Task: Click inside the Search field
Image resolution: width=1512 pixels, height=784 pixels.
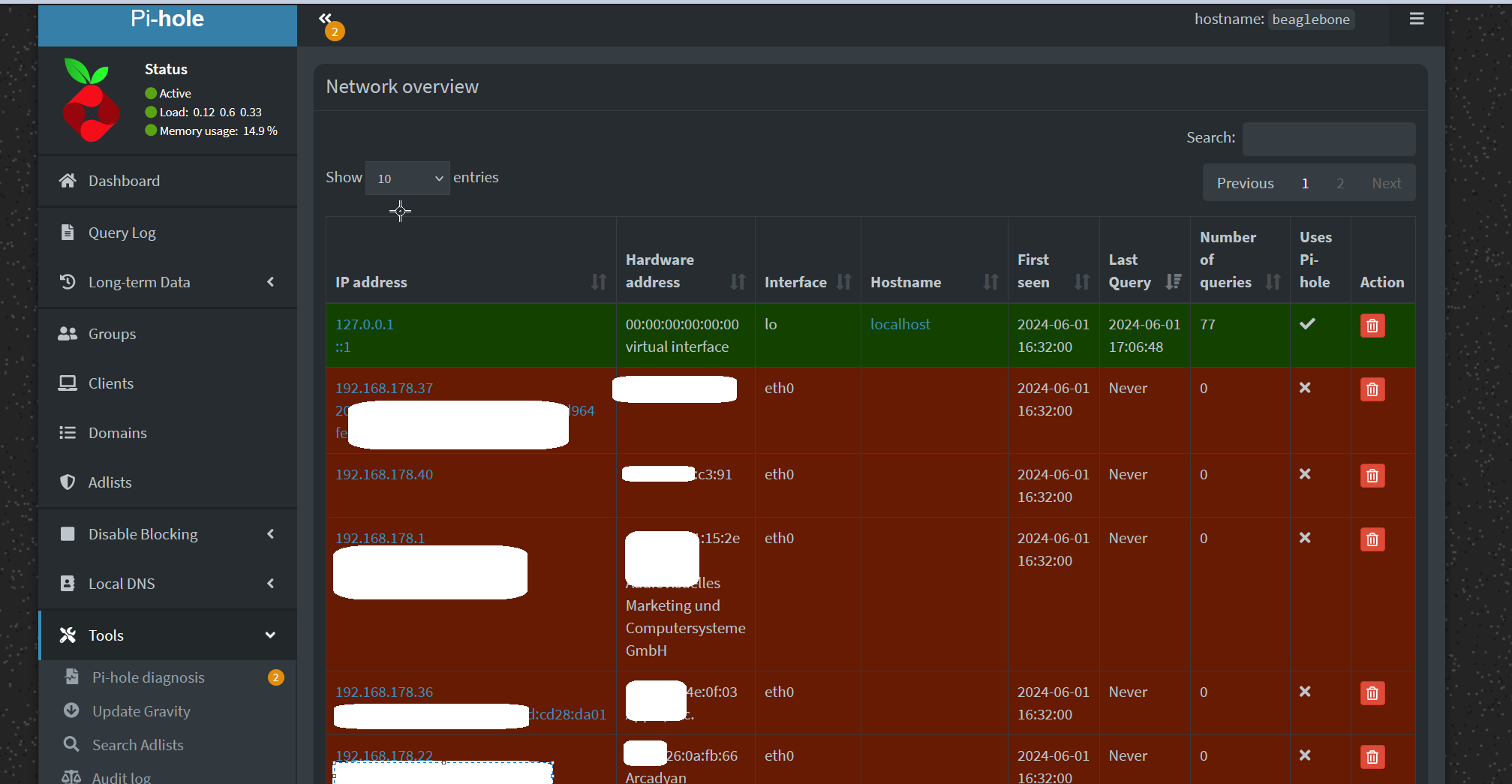Action: [1328, 139]
